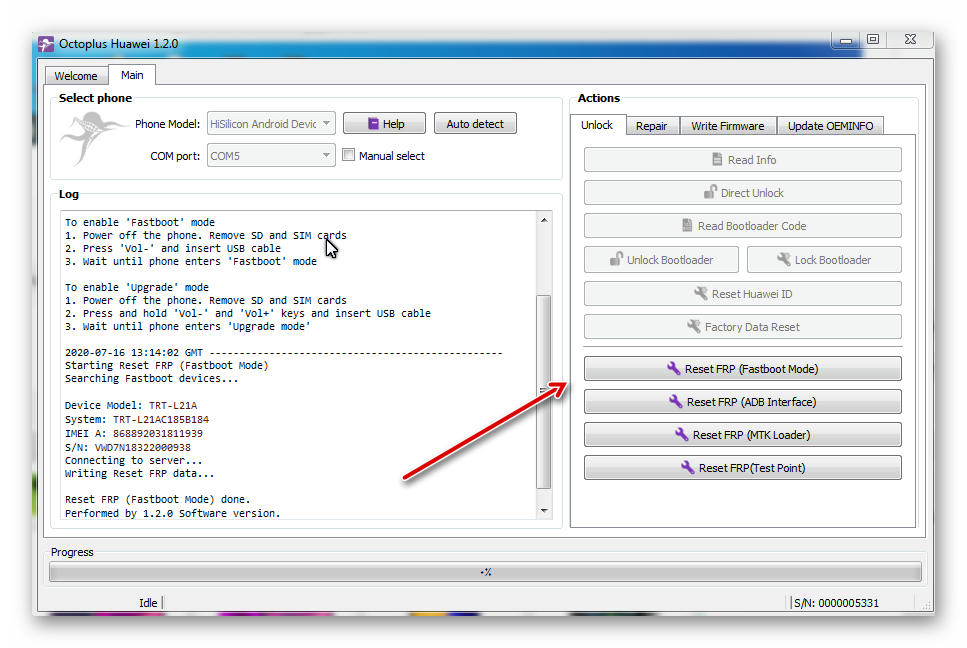This screenshot has height=648, width=967.
Task: Start Reset FRP(Test Point)
Action: tap(743, 468)
